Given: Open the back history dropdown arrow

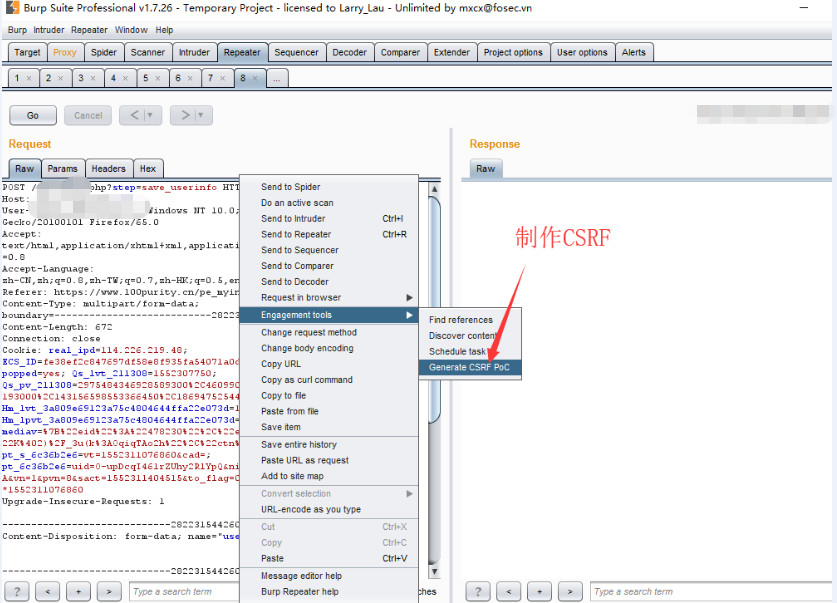Looking at the screenshot, I should (x=150, y=115).
